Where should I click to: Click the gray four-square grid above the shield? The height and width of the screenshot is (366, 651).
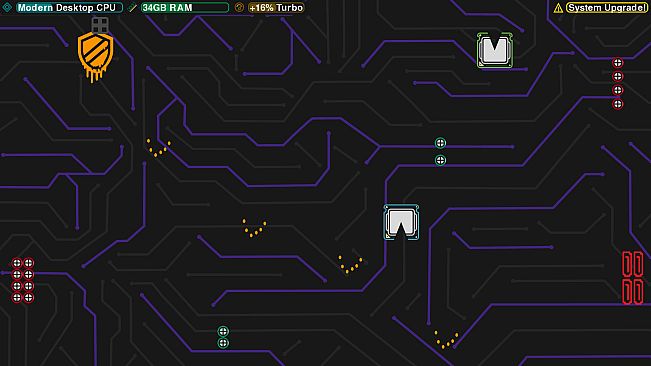point(100,25)
